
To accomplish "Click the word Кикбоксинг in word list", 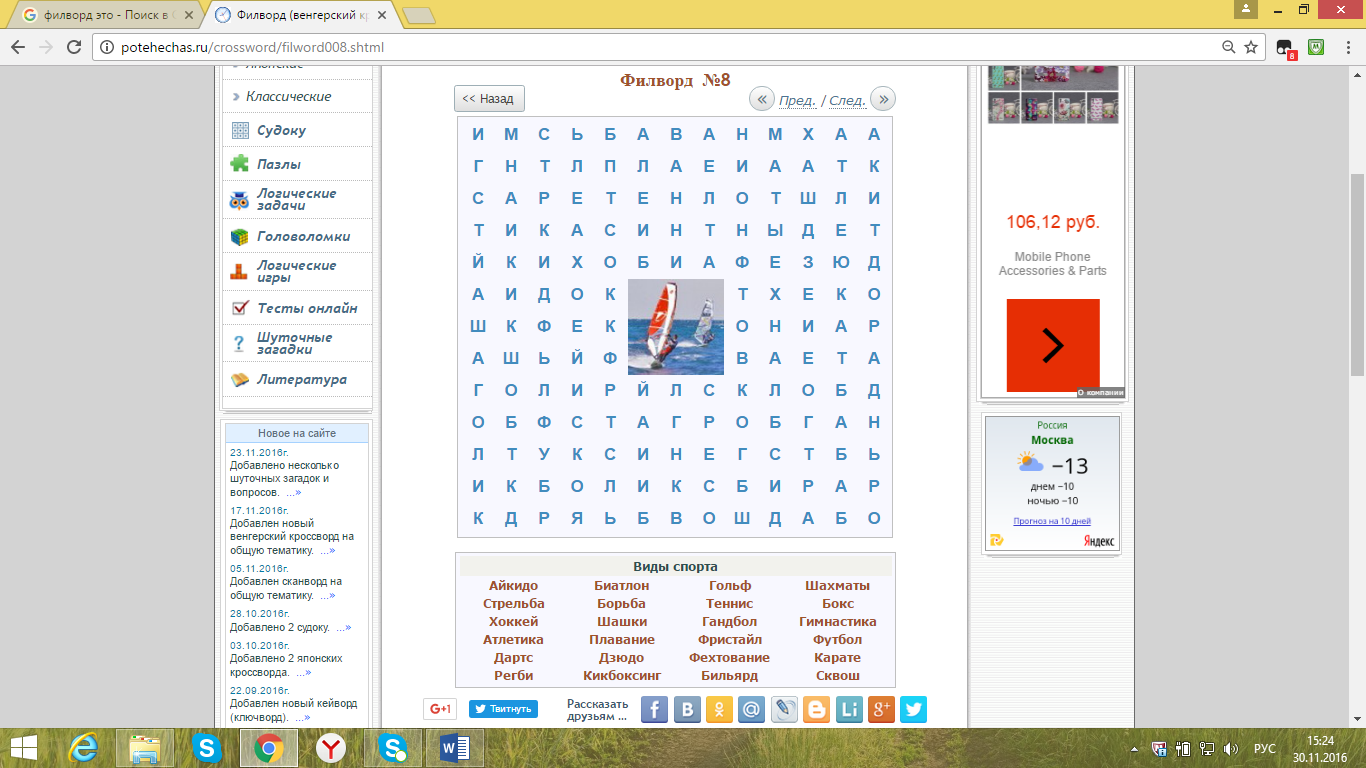I will pyautogui.click(x=622, y=676).
